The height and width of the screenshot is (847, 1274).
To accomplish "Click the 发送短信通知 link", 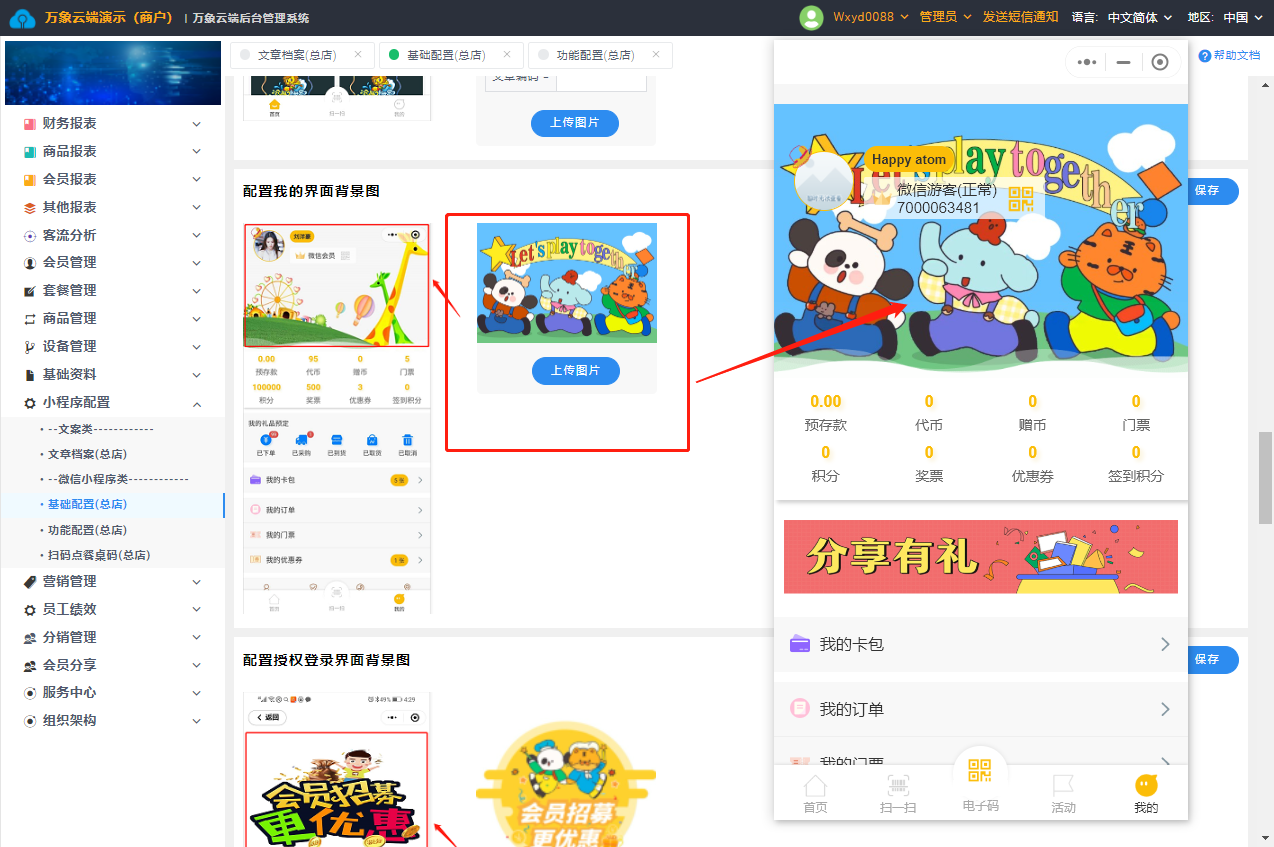I will (1020, 17).
